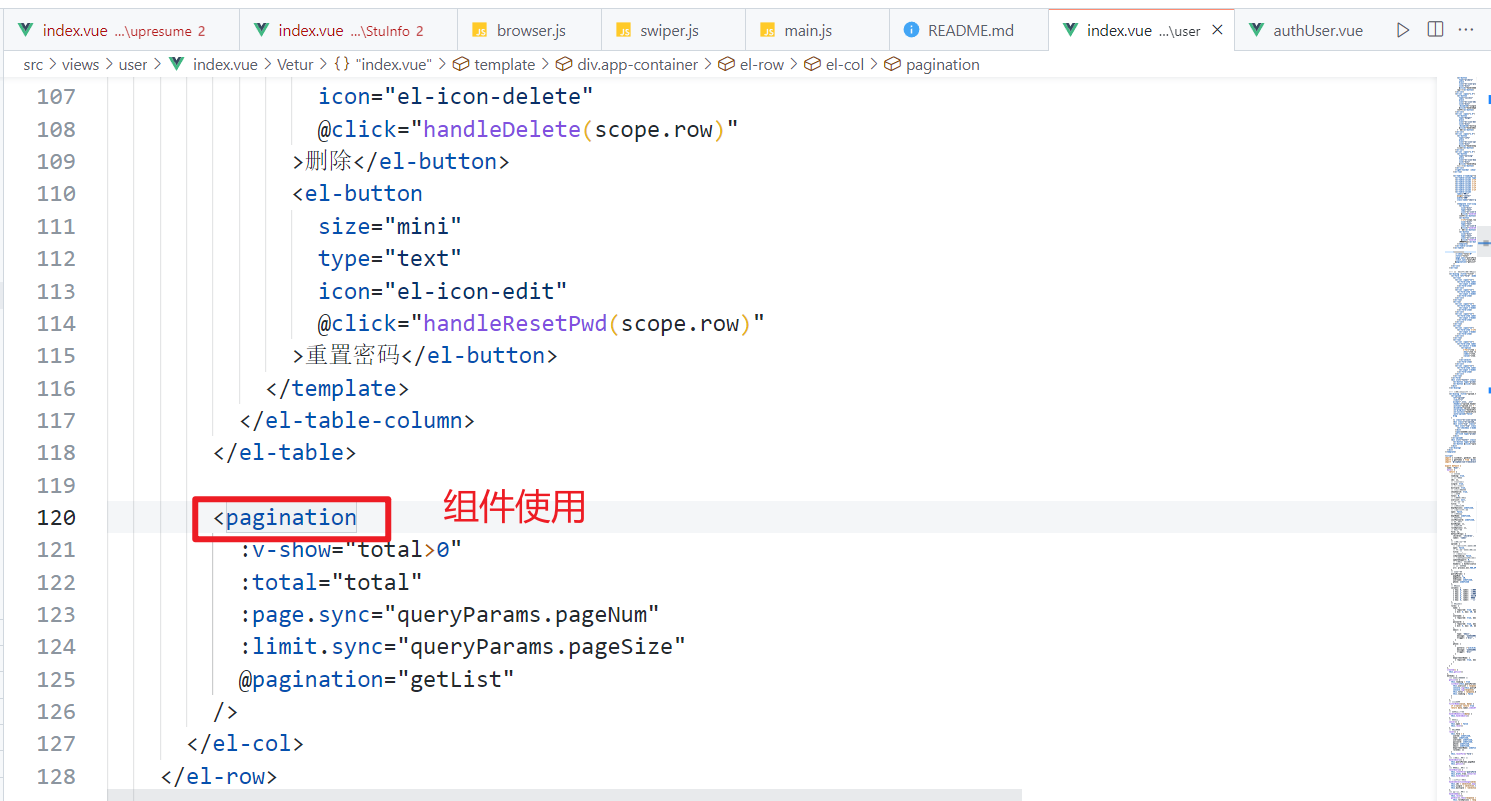Open the More Actions ellipsis menu

click(1467, 30)
